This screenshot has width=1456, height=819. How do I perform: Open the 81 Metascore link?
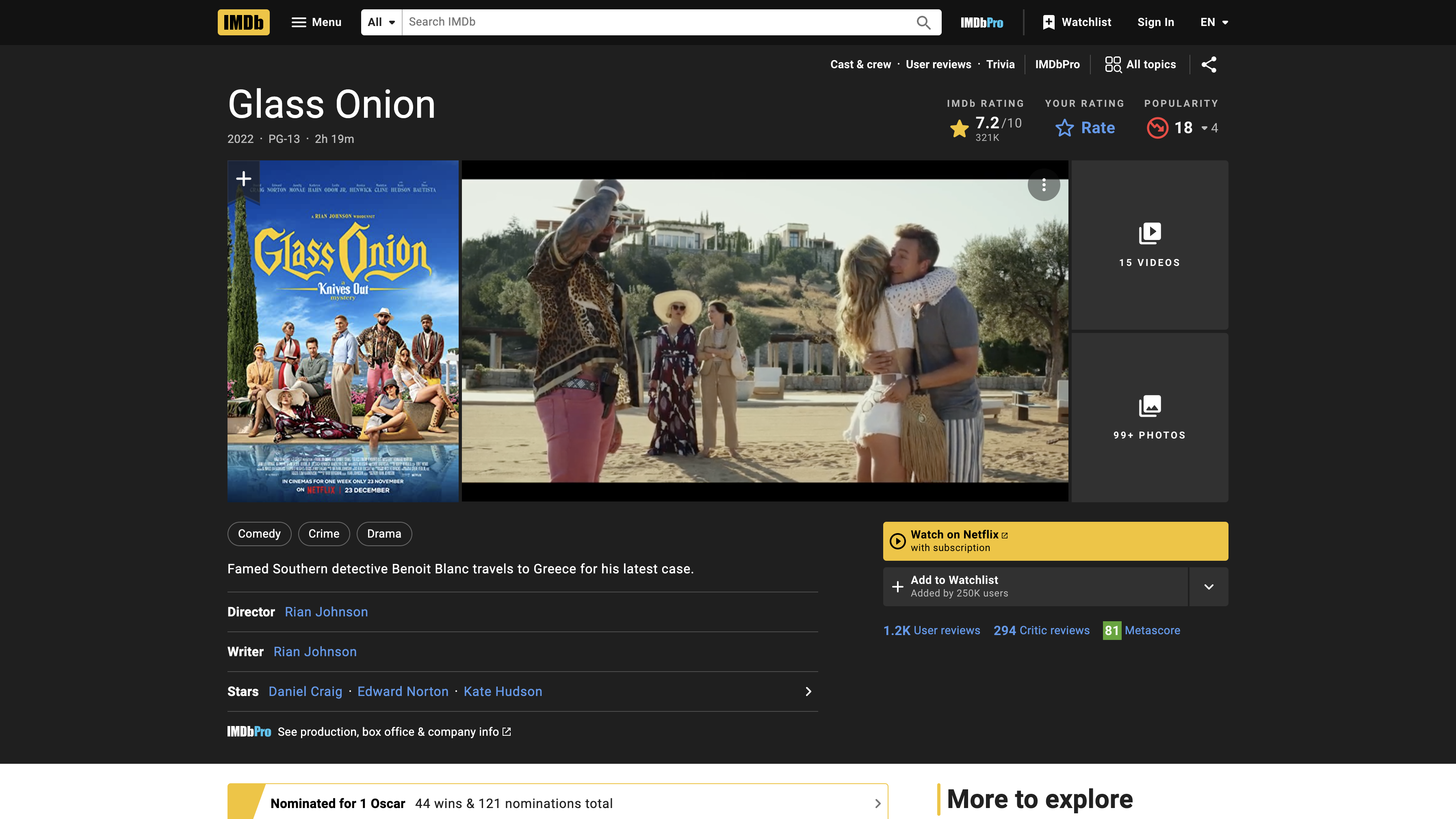click(x=1141, y=630)
